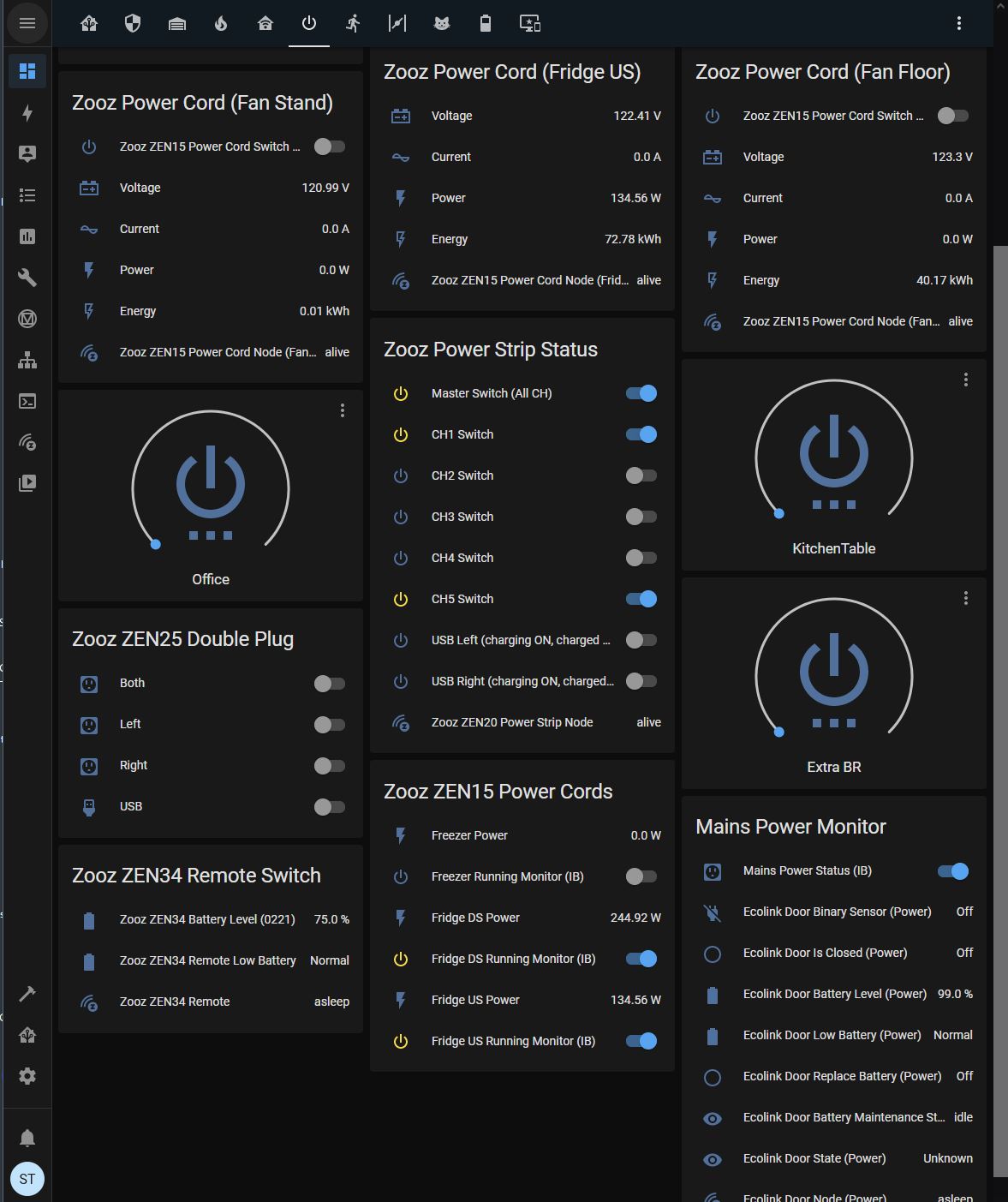Open the Extra BR card three-dot menu

[966, 598]
